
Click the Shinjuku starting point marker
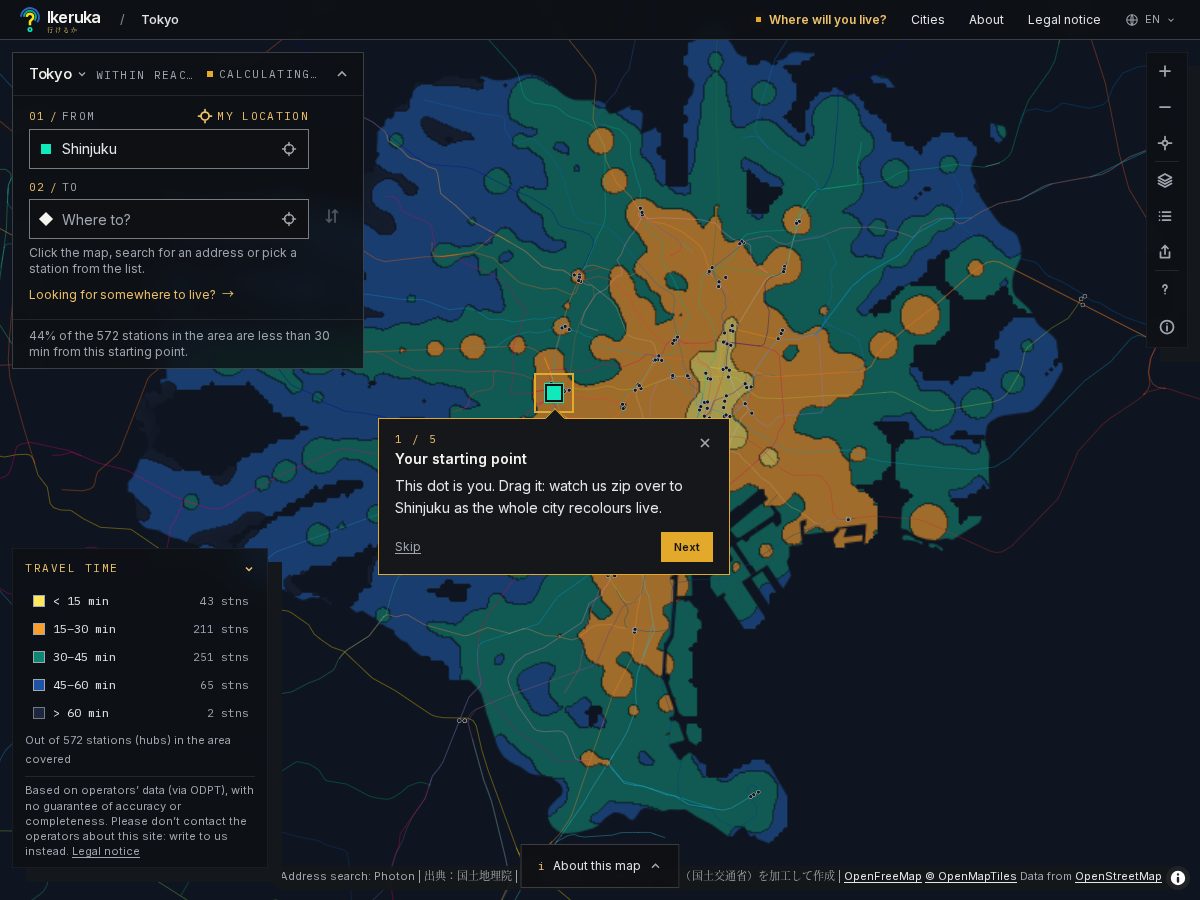554,393
